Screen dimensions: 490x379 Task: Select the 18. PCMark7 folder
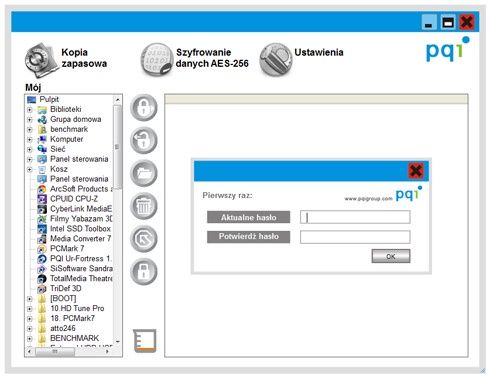72,318
